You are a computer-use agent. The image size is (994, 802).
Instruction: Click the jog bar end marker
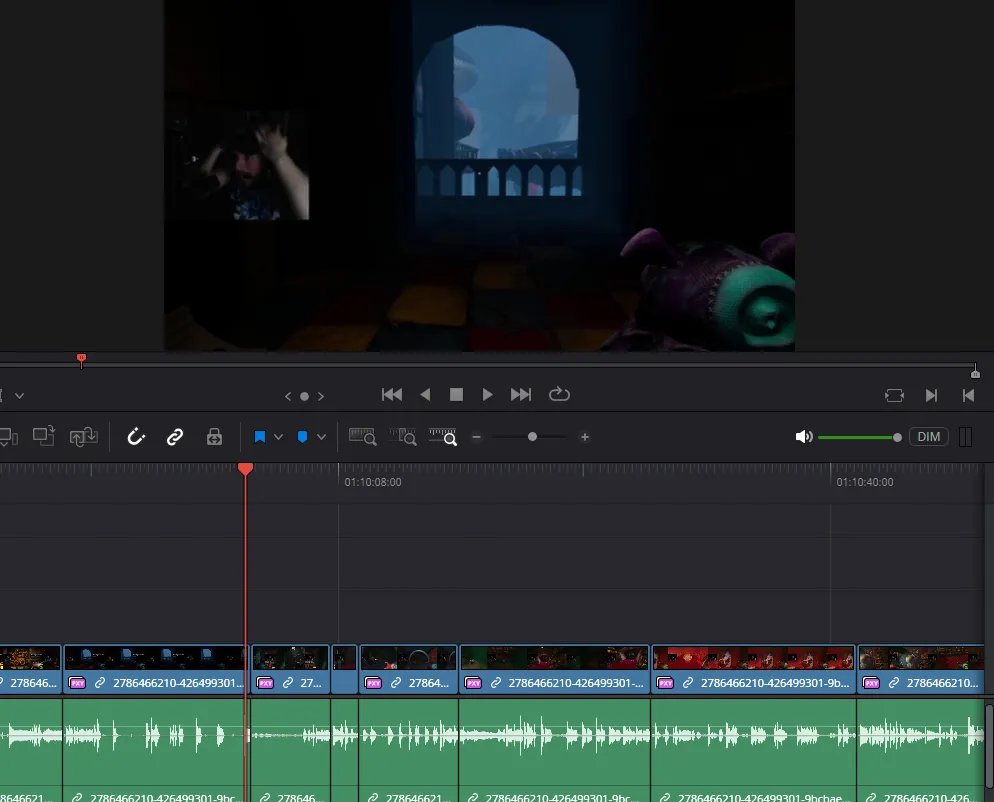click(976, 372)
